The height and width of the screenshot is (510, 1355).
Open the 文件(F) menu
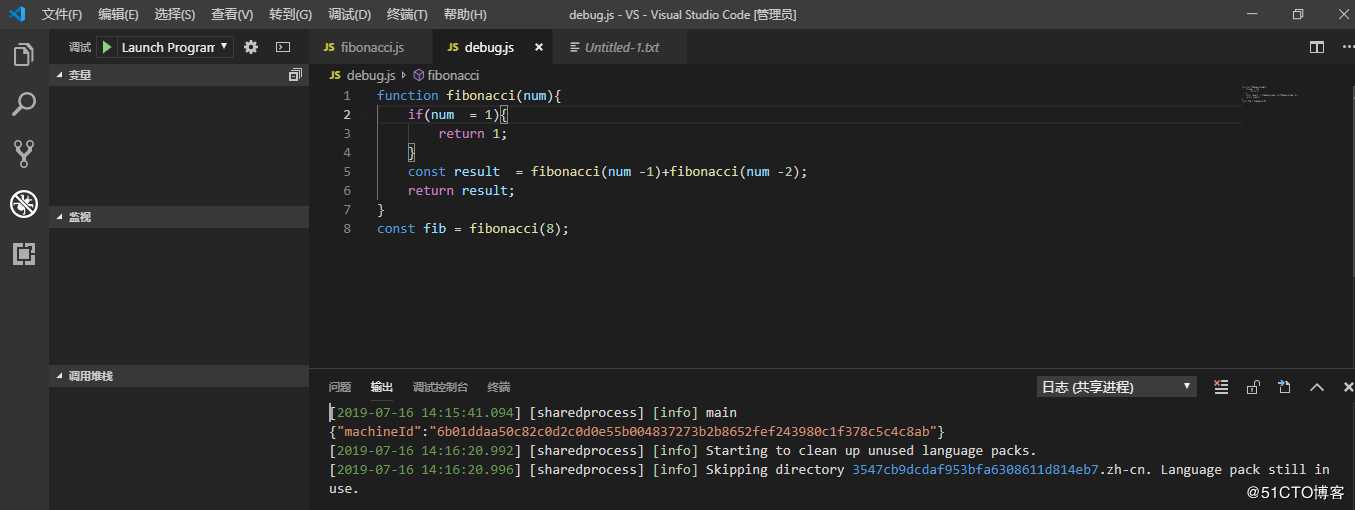(x=62, y=15)
